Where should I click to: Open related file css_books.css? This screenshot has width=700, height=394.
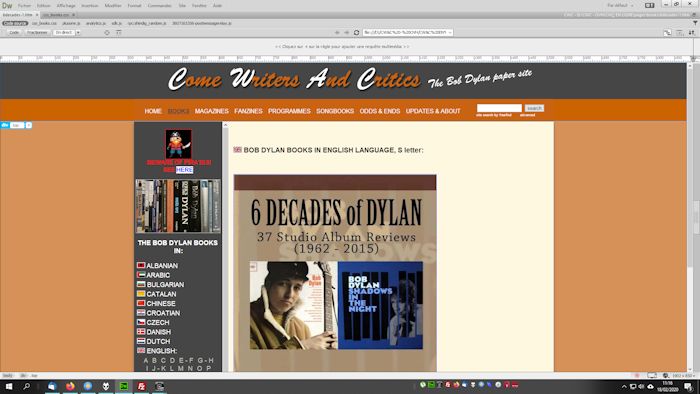44,23
